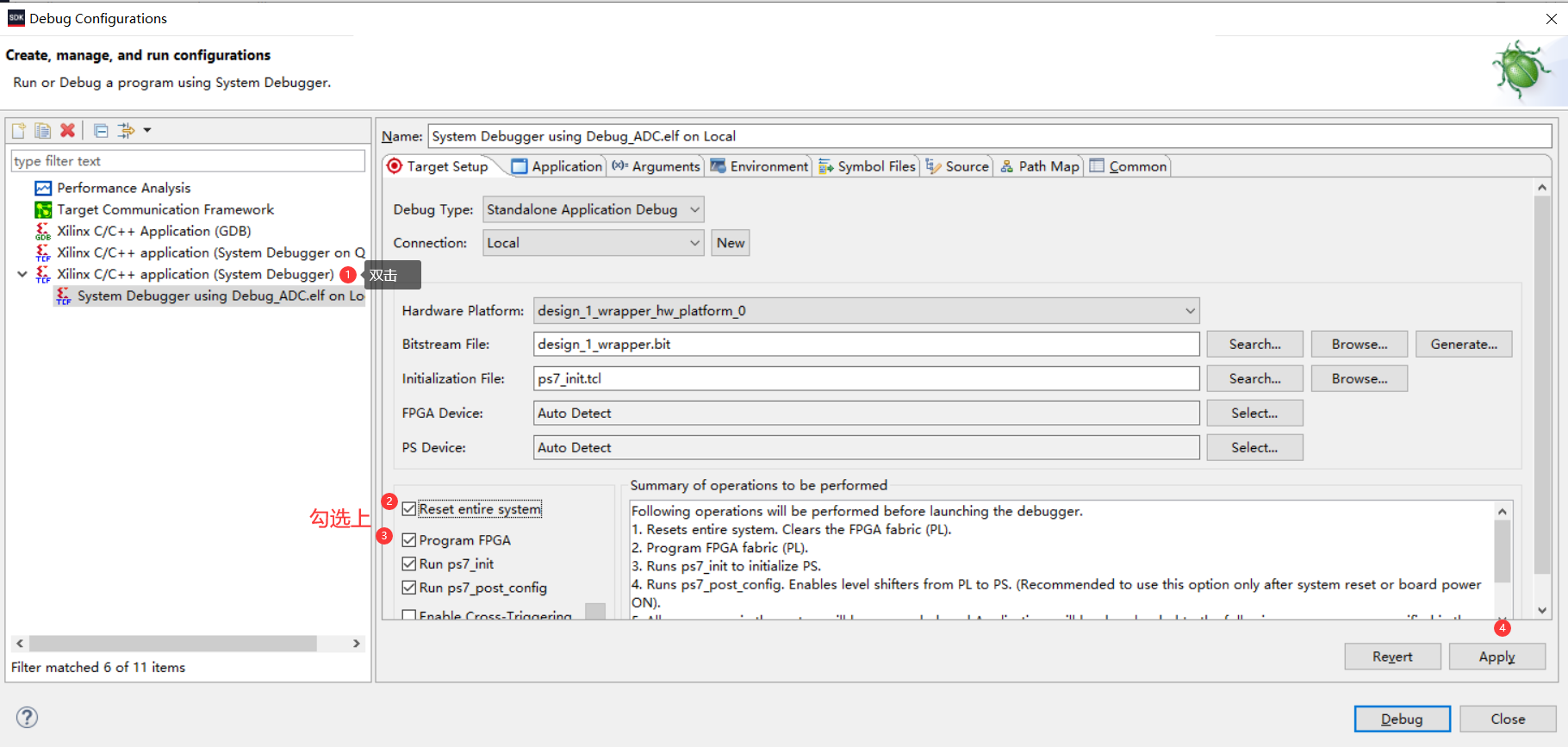The width and height of the screenshot is (1568, 747).
Task: Click the Path Map tab icon
Action: click(x=1007, y=166)
